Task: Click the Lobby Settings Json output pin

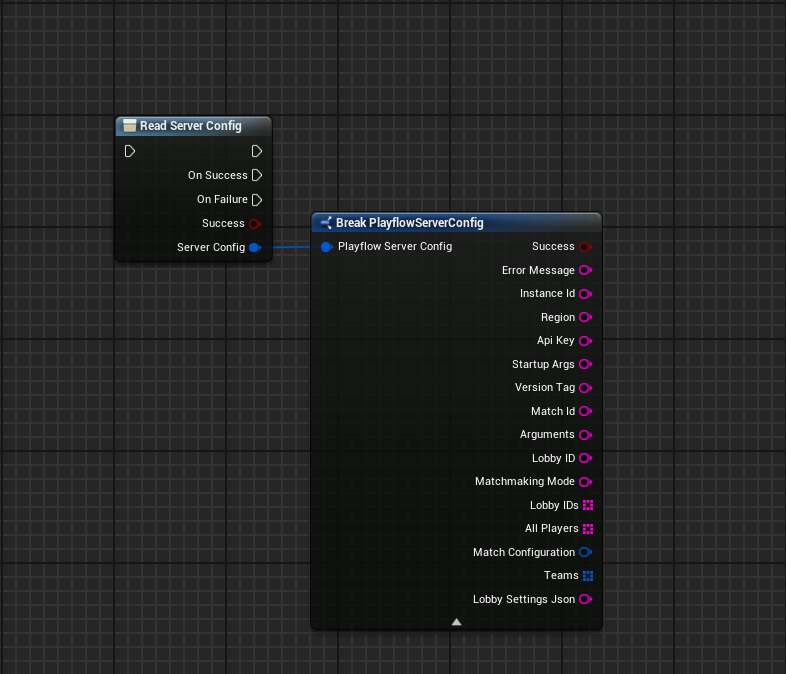Action: [586, 599]
